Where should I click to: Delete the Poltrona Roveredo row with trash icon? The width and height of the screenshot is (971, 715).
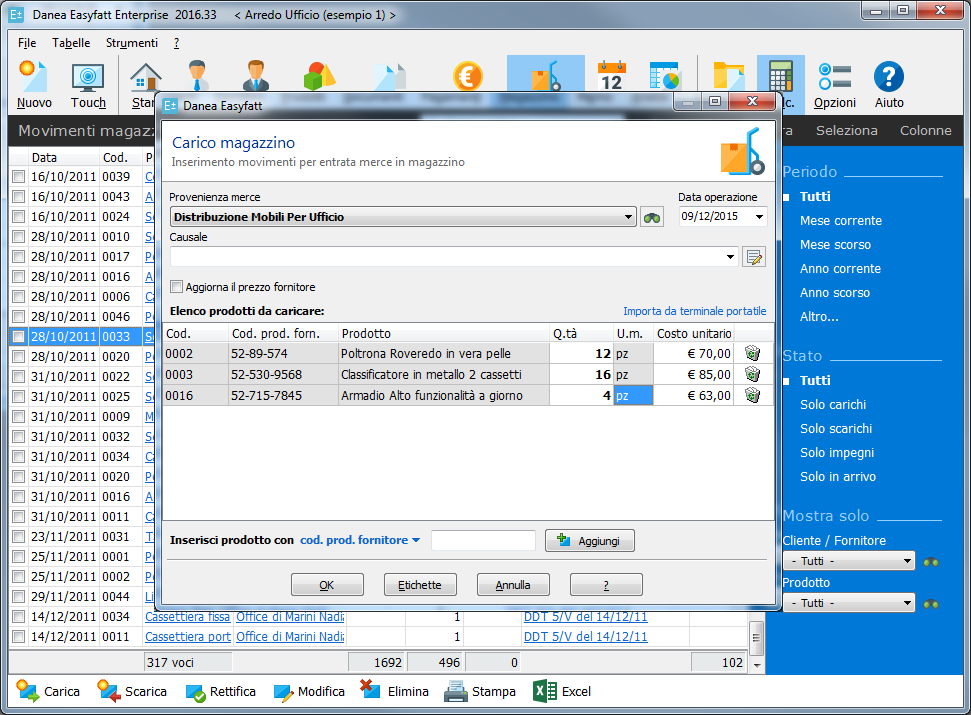pos(753,353)
